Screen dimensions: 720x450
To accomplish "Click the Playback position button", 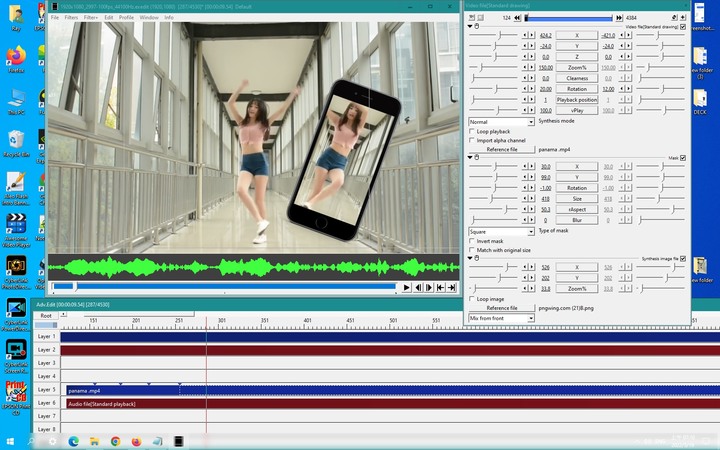I will coord(577,100).
